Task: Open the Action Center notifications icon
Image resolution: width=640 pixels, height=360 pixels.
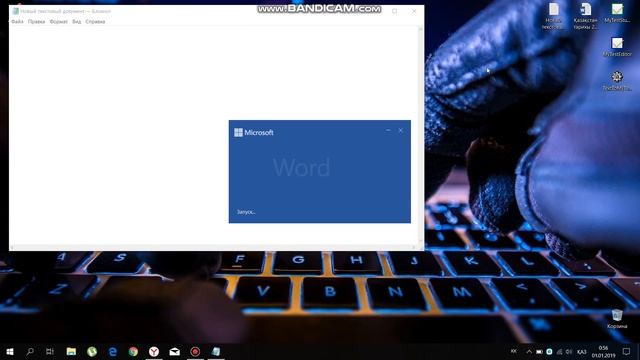Action: [x=627, y=351]
